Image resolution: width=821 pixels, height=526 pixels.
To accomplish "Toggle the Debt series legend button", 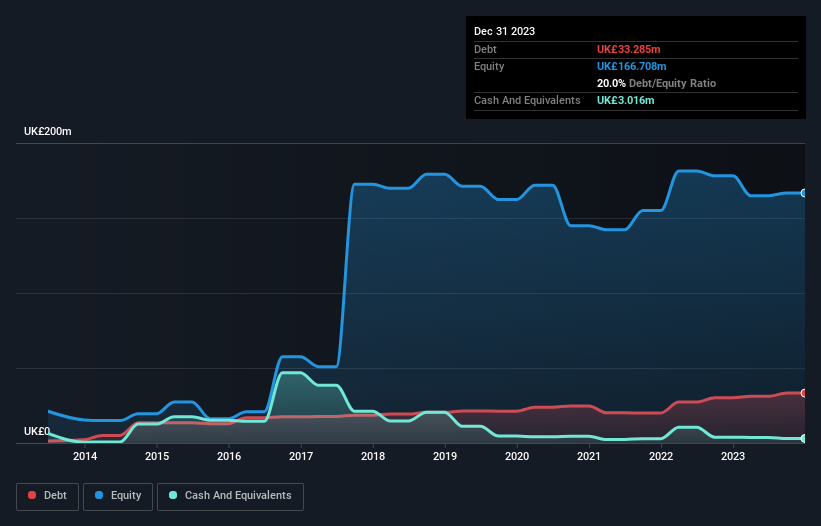I will click(x=48, y=496).
